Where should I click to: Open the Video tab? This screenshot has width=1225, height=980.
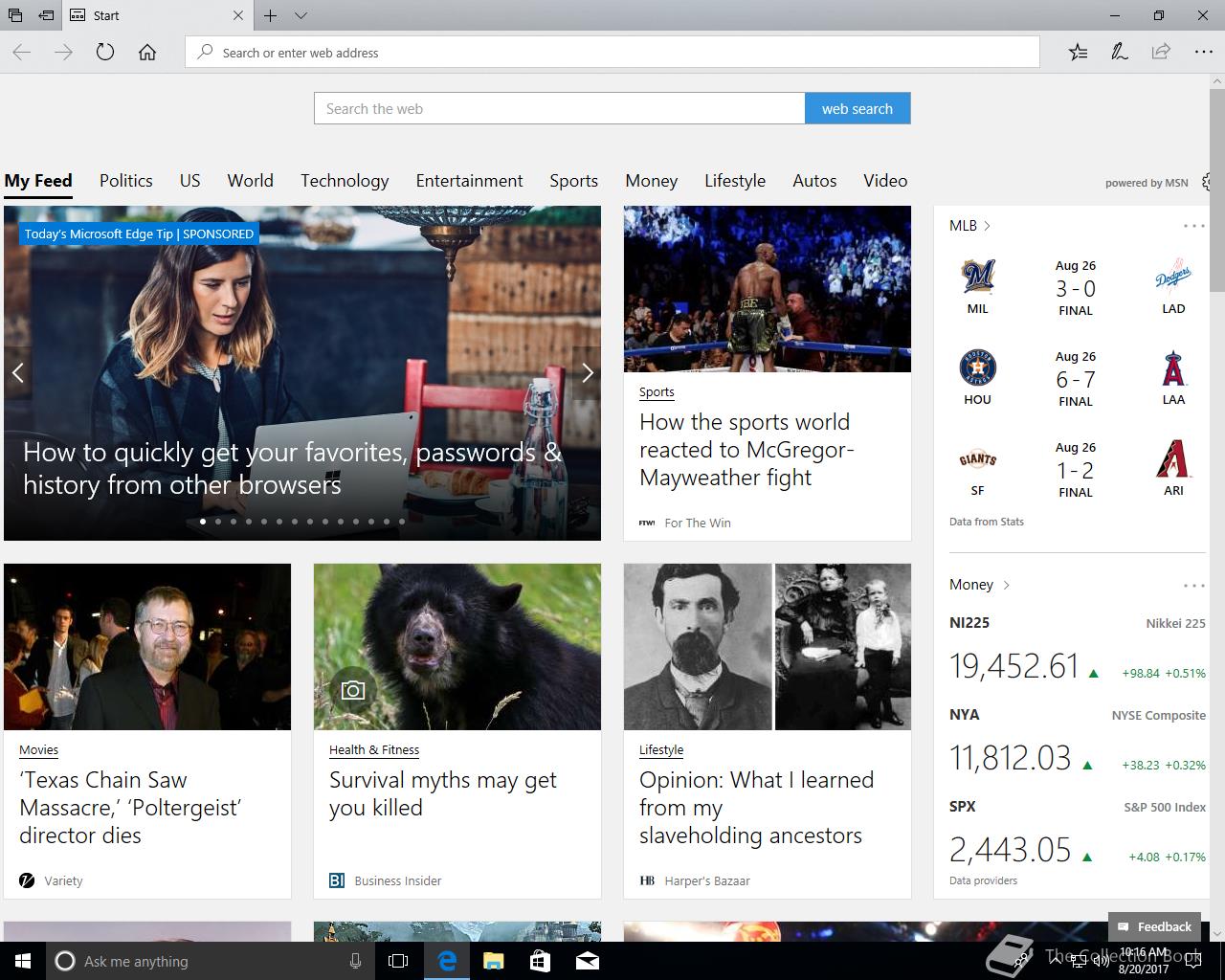tap(885, 181)
